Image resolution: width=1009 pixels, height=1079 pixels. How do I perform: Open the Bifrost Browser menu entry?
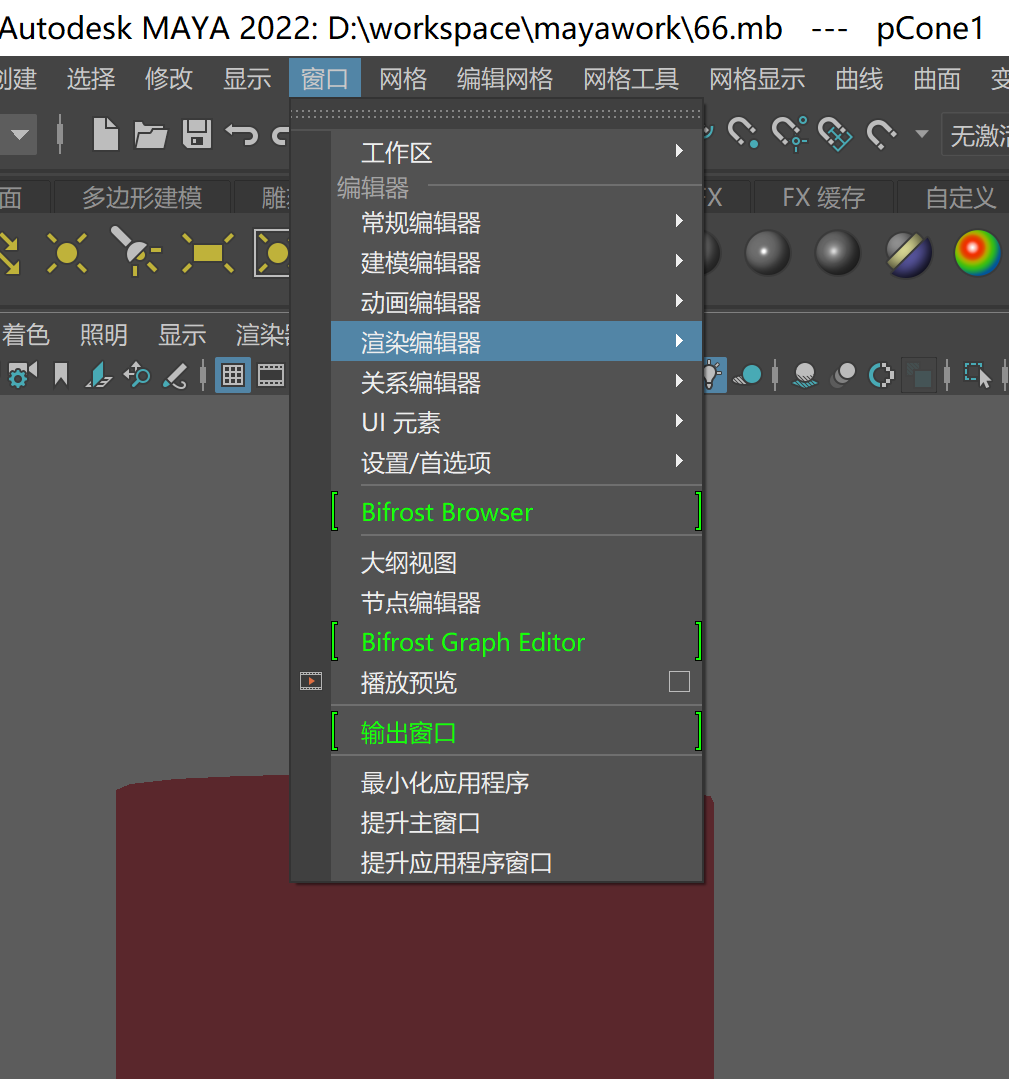pyautogui.click(x=516, y=512)
